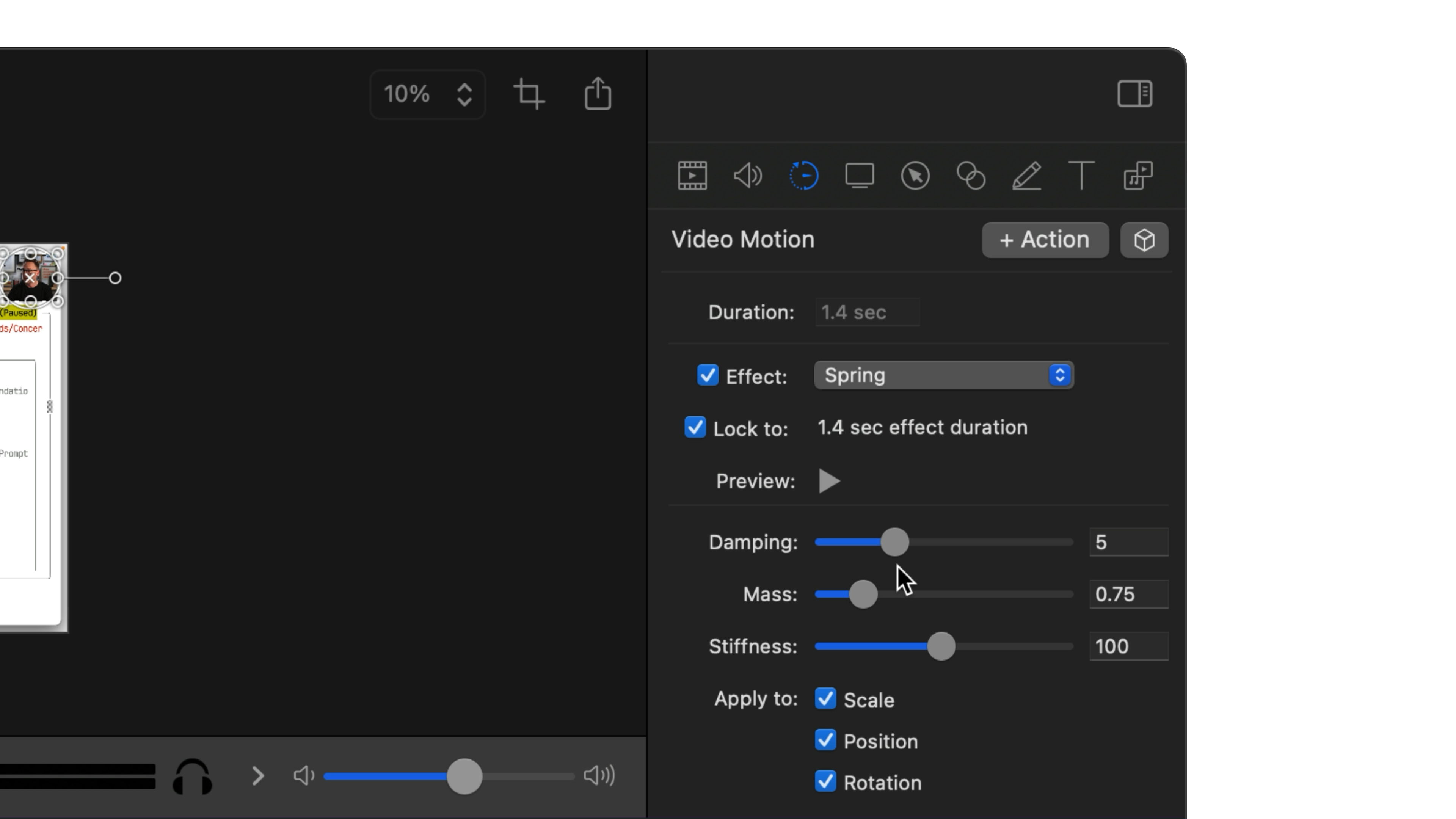Click the share export icon
The image size is (1456, 819).
coord(598,94)
